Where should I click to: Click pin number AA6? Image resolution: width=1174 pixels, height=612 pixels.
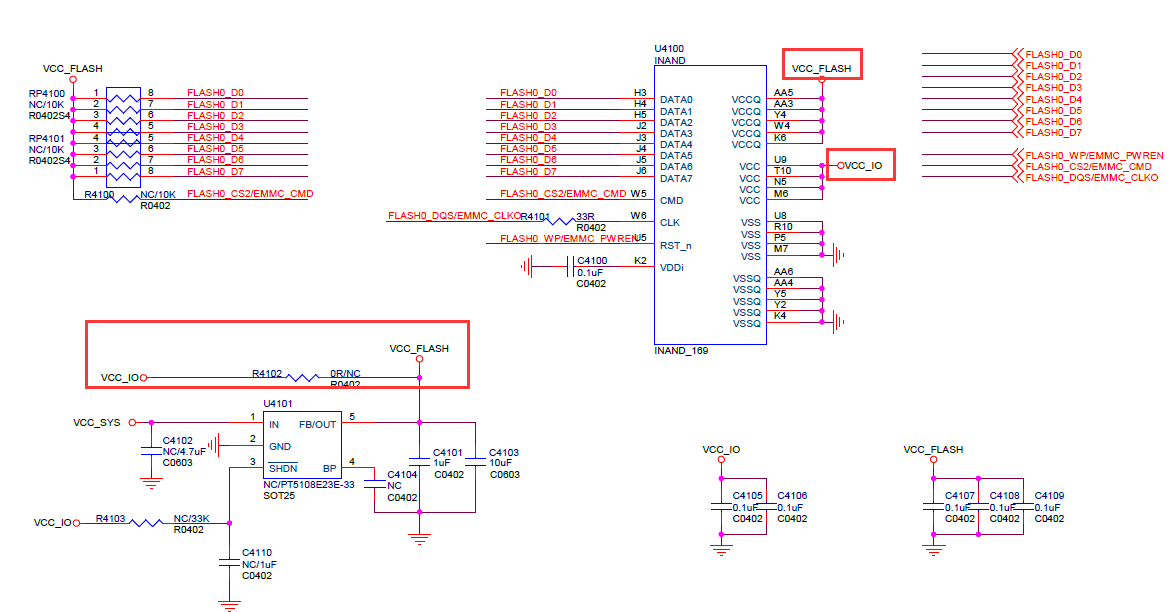click(783, 271)
